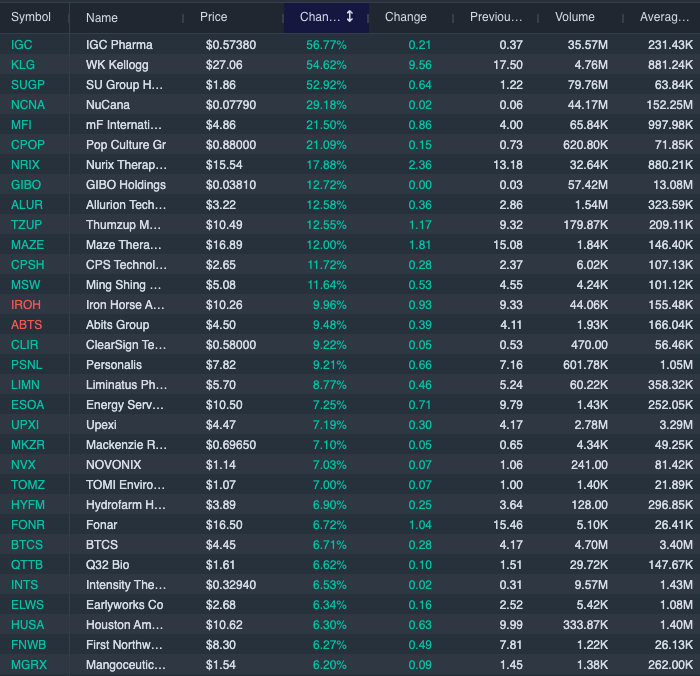Open the red ABTS ticker symbol
Screen dimensions: 700x676
[x=26, y=325]
